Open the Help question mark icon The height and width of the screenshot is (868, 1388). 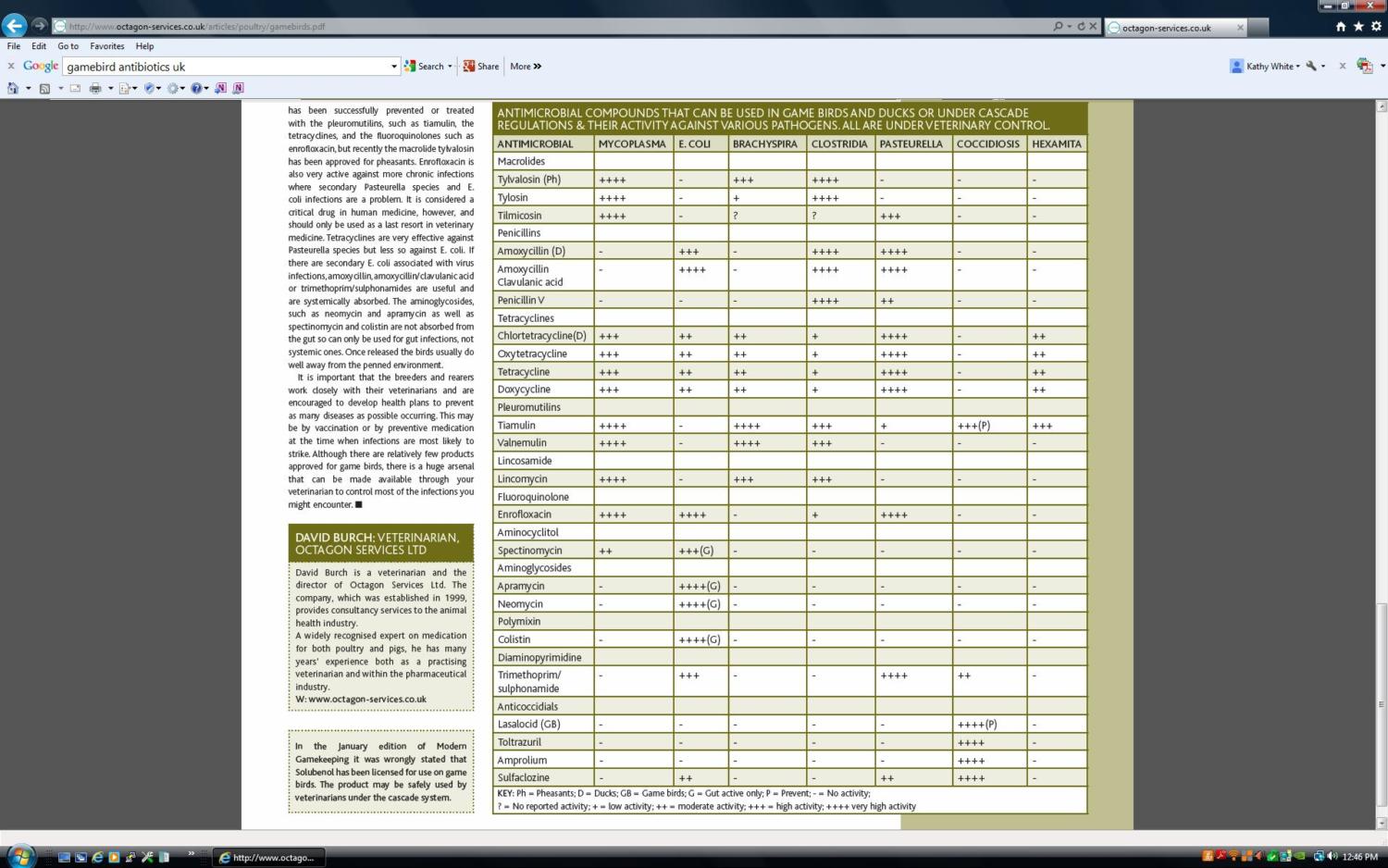pos(195,89)
